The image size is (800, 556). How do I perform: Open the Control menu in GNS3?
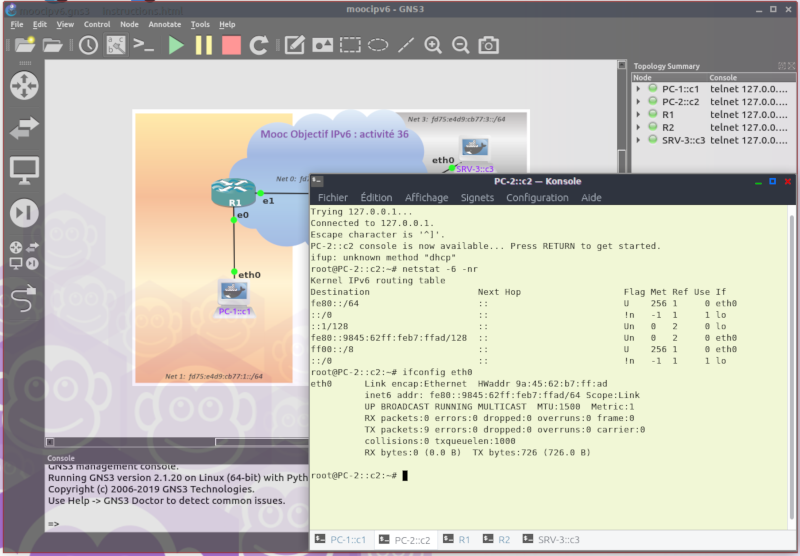tap(97, 24)
